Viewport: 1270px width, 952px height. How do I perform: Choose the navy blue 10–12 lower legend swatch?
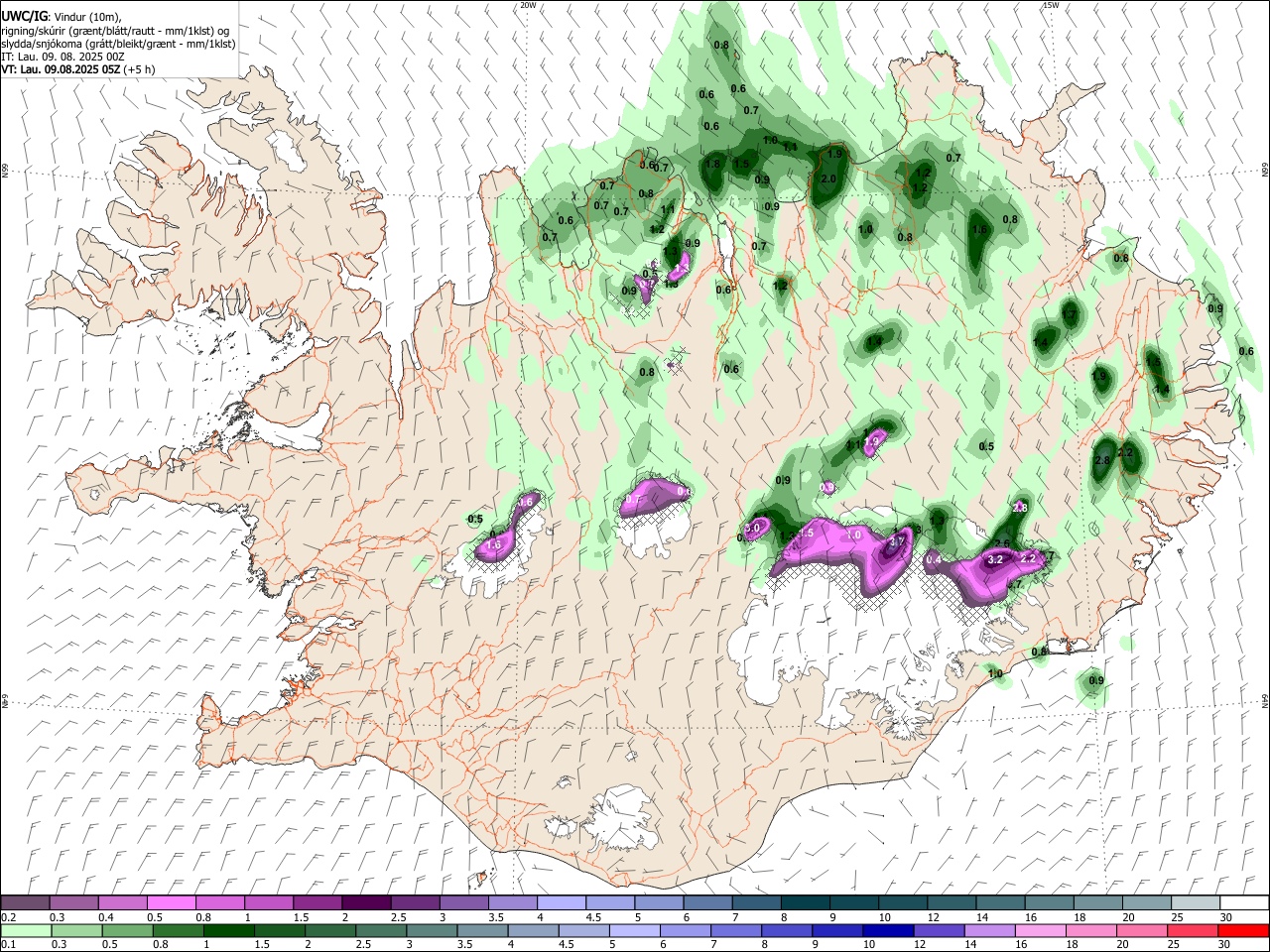887,931
